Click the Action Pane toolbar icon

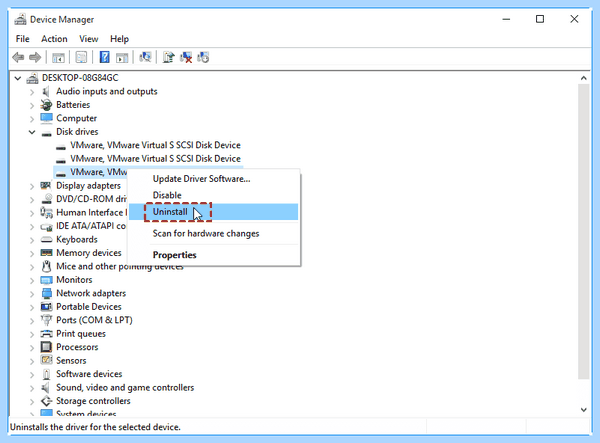click(122, 58)
